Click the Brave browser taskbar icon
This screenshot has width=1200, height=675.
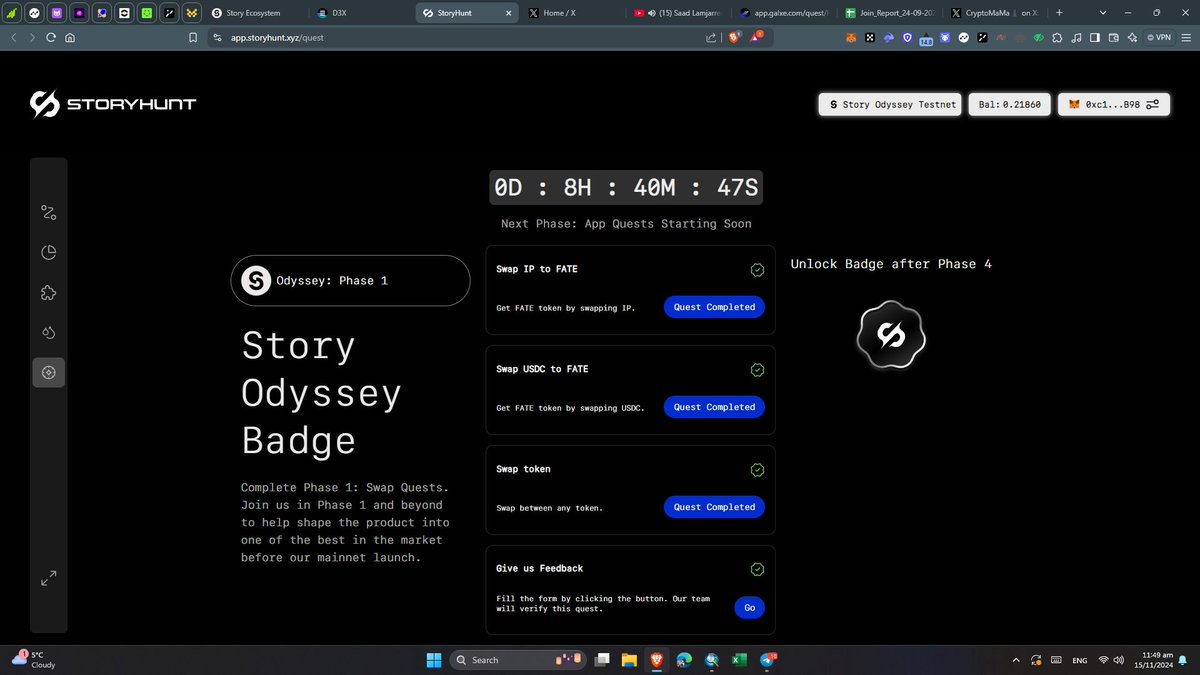[656, 660]
